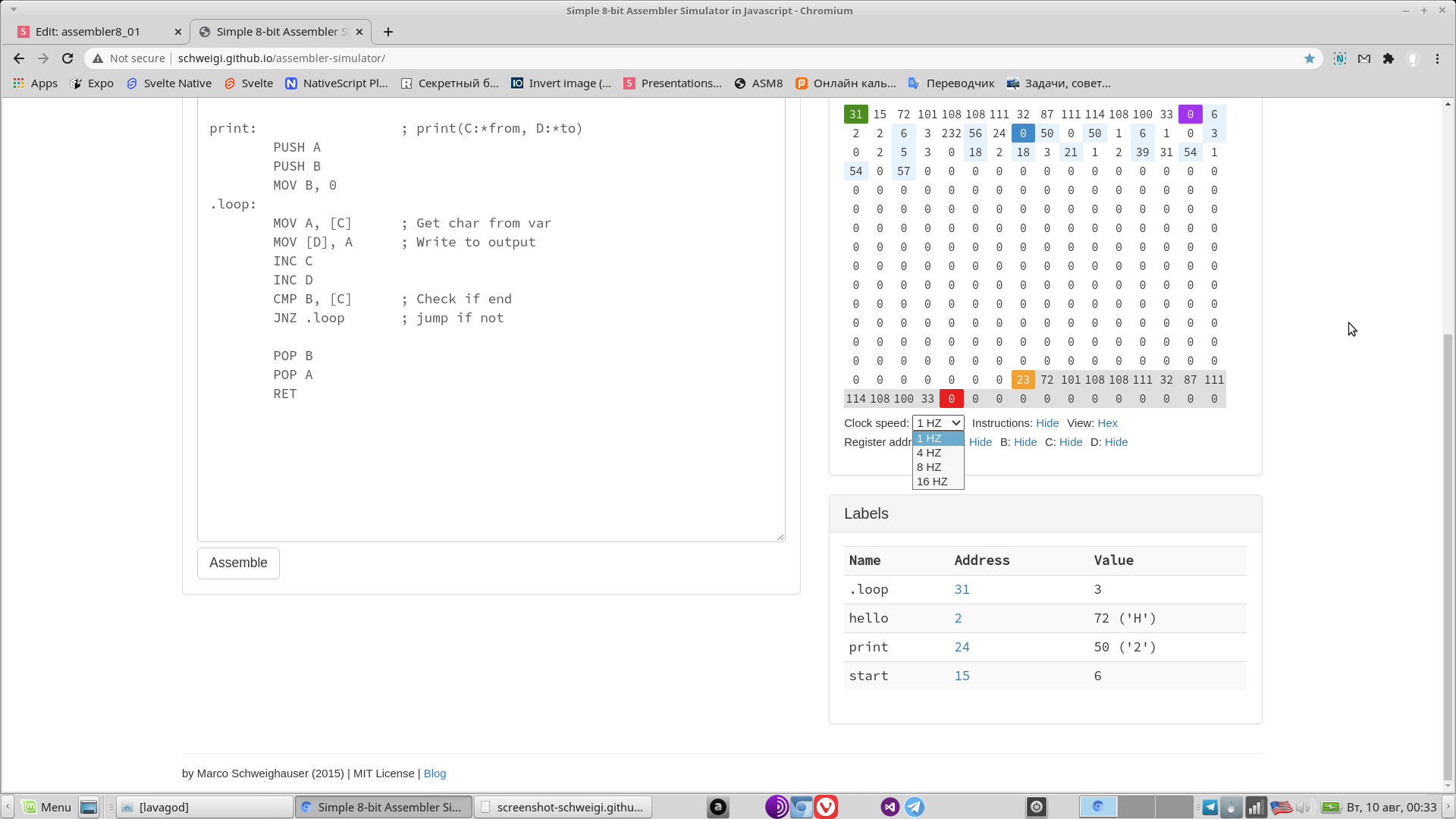Image resolution: width=1456 pixels, height=819 pixels.
Task: Open a new tab with plus icon
Action: 388,32
